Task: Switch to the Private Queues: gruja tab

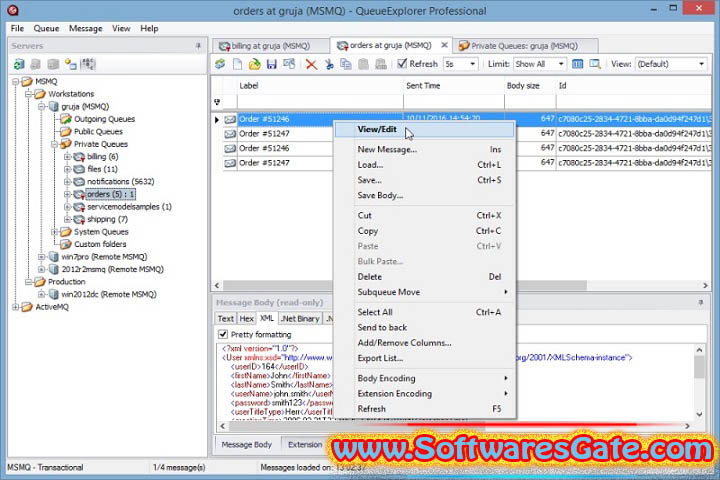Action: [525, 46]
